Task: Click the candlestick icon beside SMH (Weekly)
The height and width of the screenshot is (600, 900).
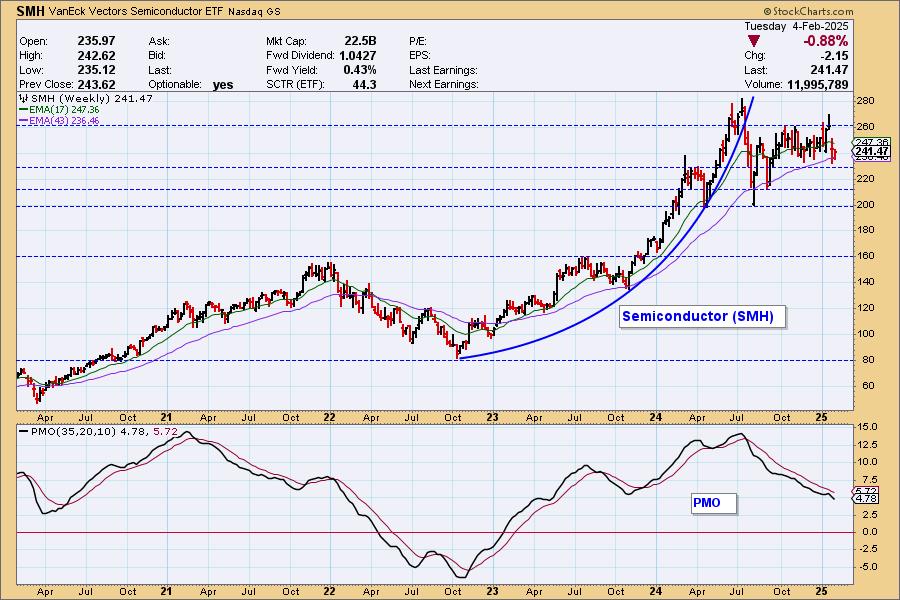Action: tap(24, 98)
